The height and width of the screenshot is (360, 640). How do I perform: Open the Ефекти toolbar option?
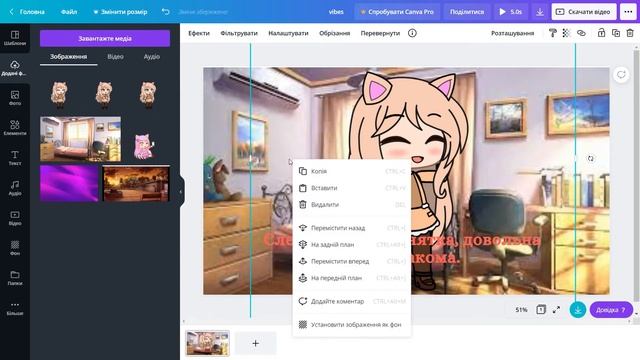pos(199,33)
